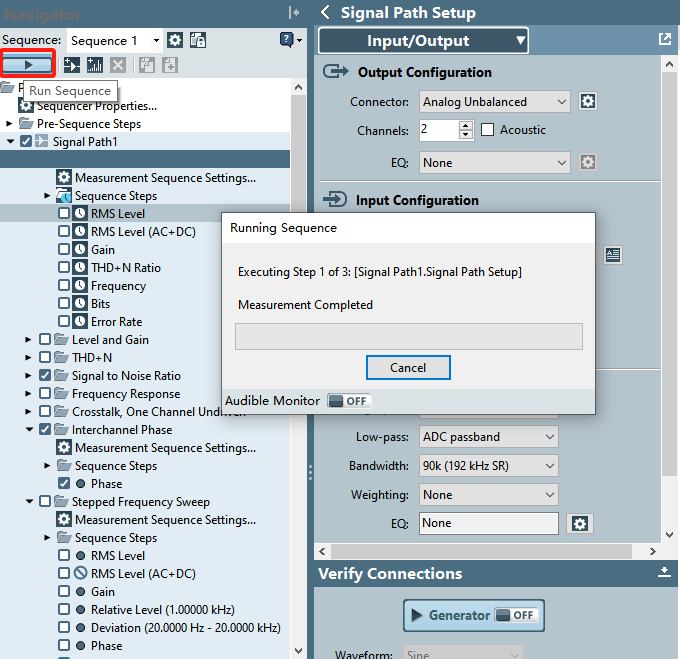Open Sequencer Properties in the tree
This screenshot has width=680, height=659.
point(96,106)
